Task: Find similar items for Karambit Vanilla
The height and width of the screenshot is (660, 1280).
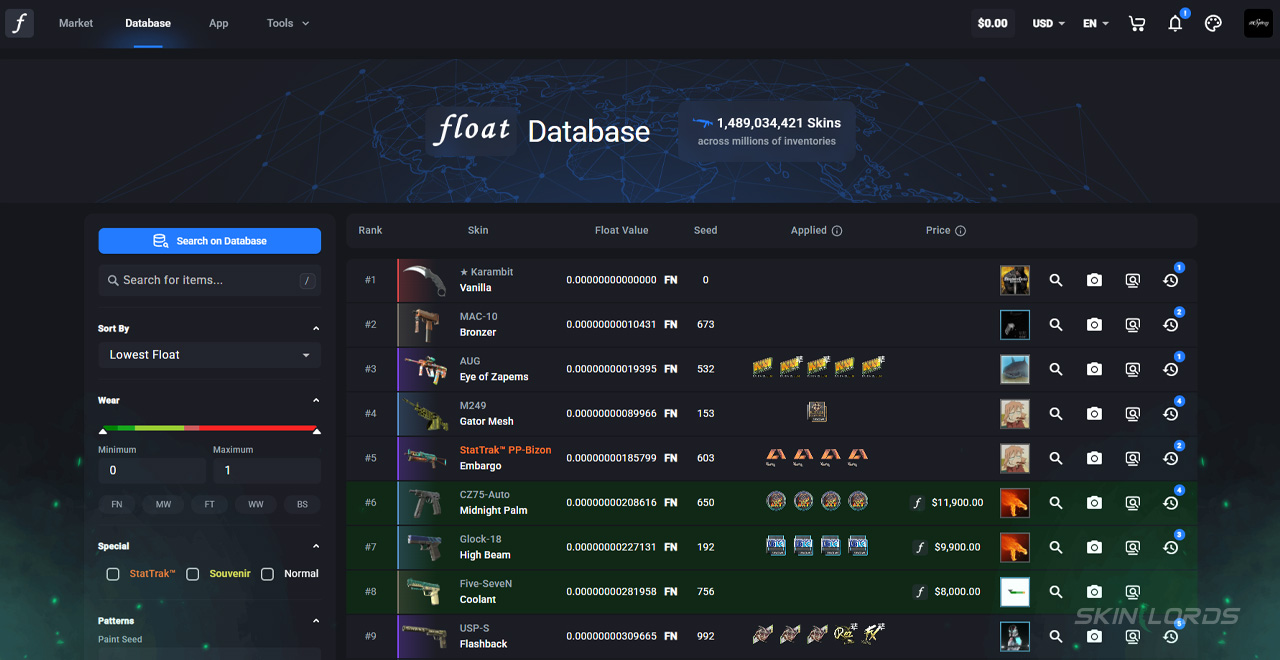Action: click(1132, 281)
